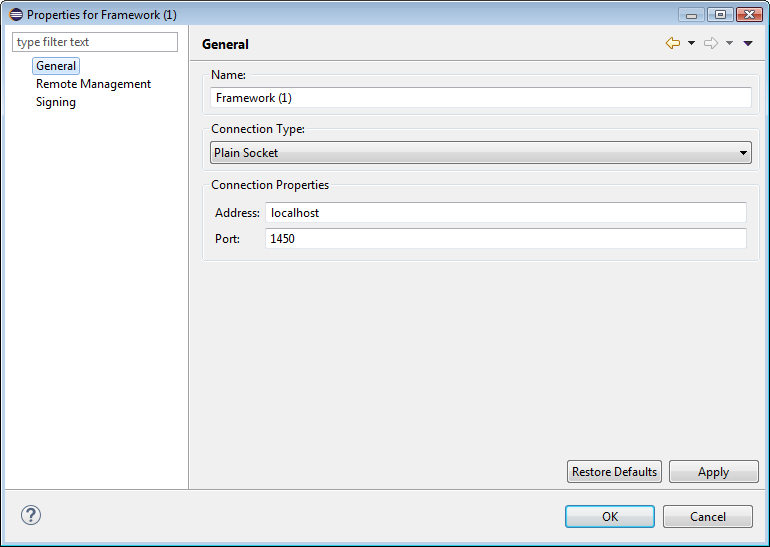Screen dimensions: 770x547
Task: Open the preferences page view menu arrow
Action: [748, 43]
